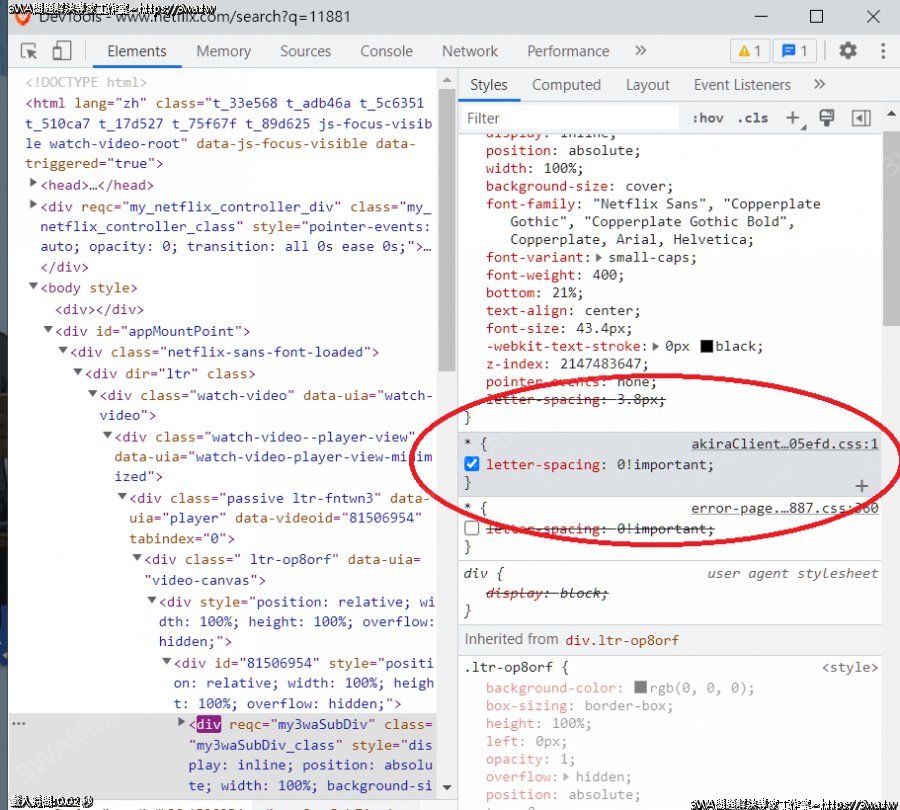Click the styles Filter input field

[x=570, y=118]
